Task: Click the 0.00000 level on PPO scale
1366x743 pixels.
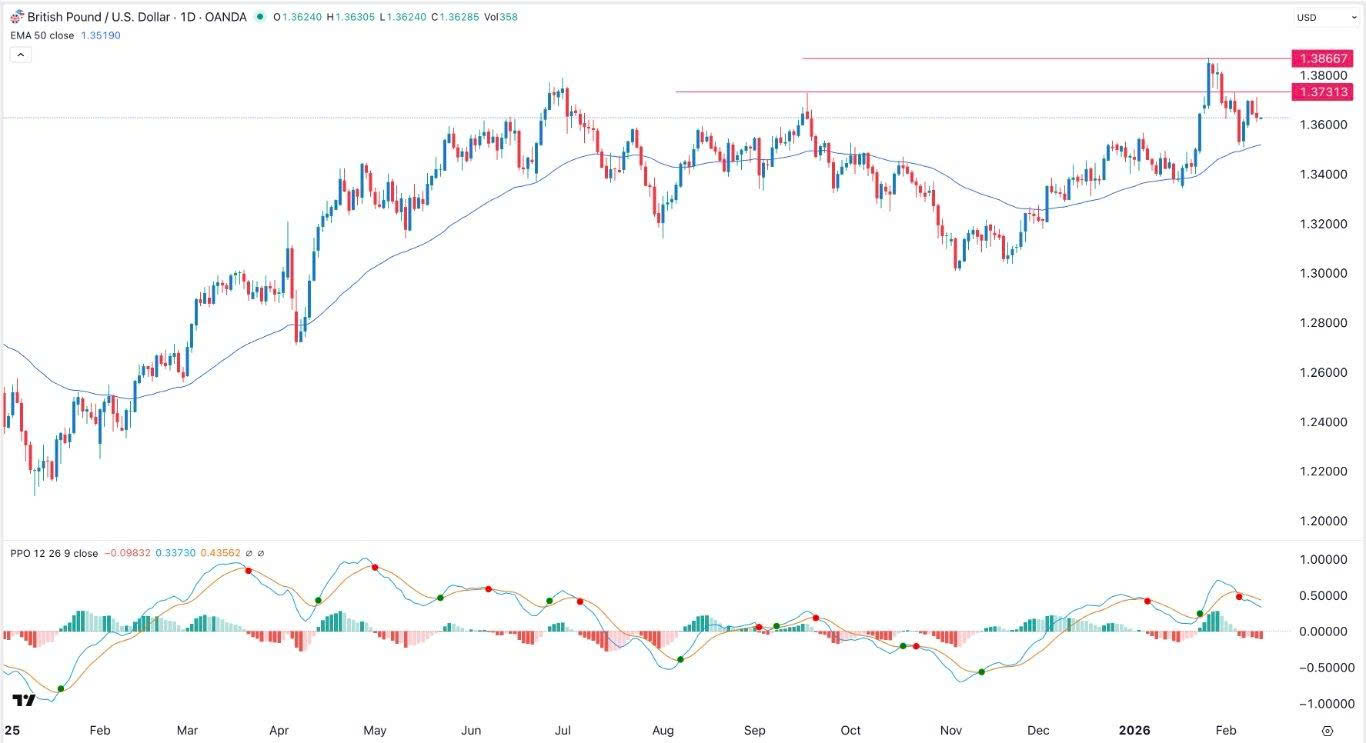Action: click(x=1321, y=631)
